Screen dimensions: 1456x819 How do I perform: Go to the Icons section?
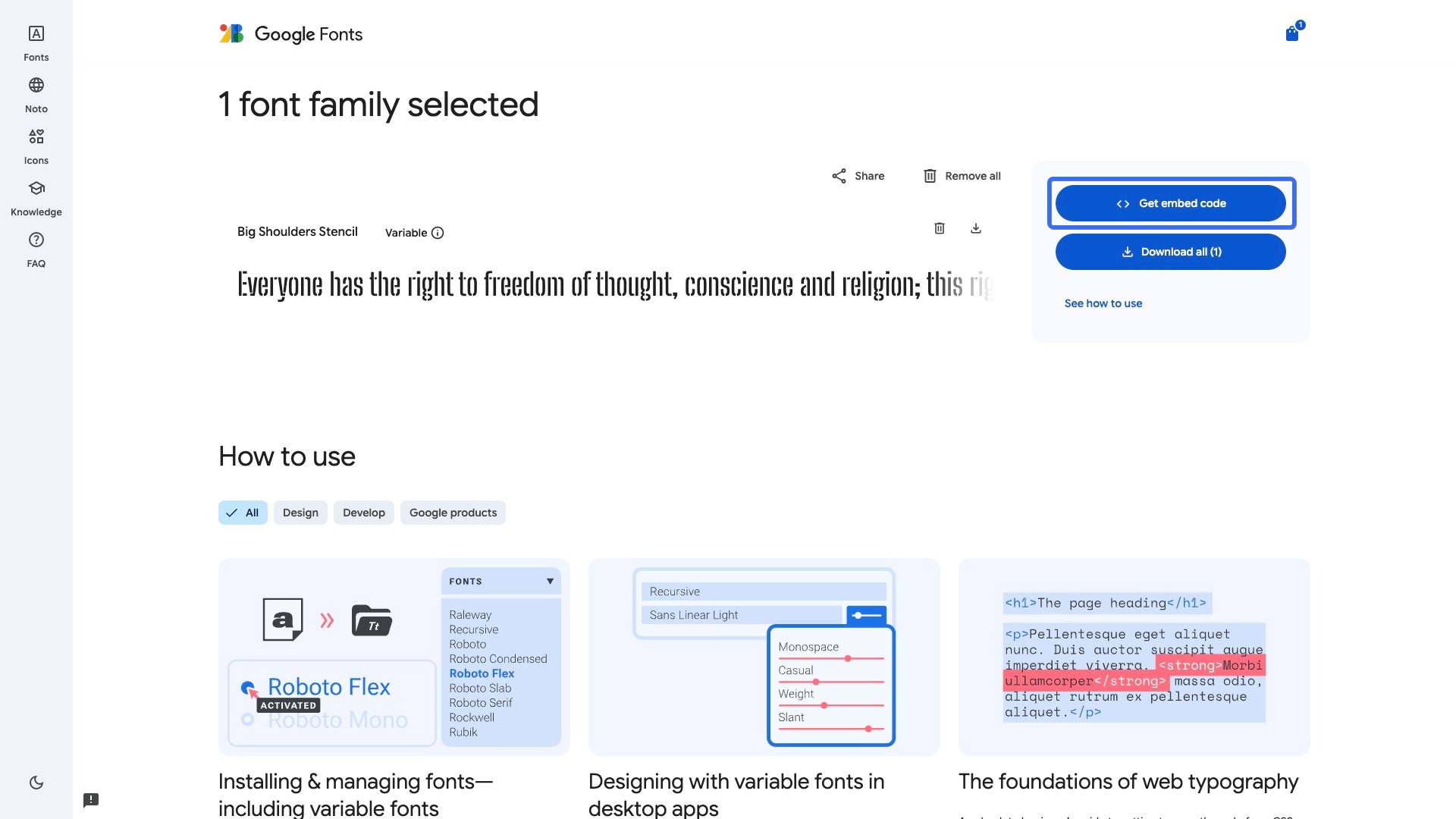pyautogui.click(x=36, y=146)
